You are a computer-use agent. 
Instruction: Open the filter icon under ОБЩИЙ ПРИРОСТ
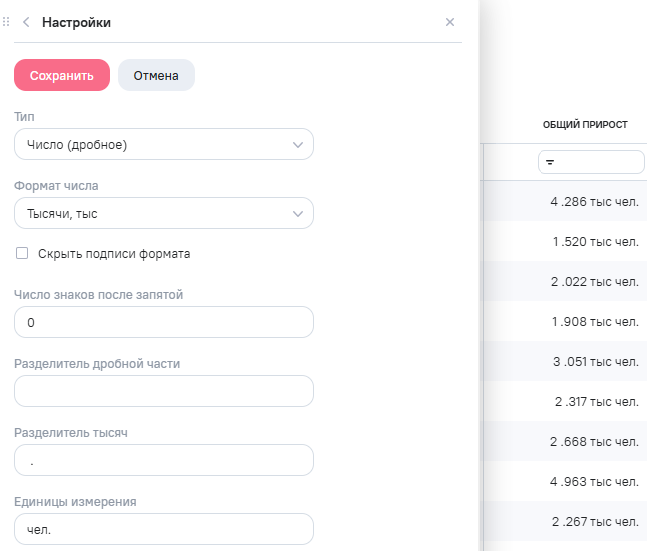click(550, 162)
